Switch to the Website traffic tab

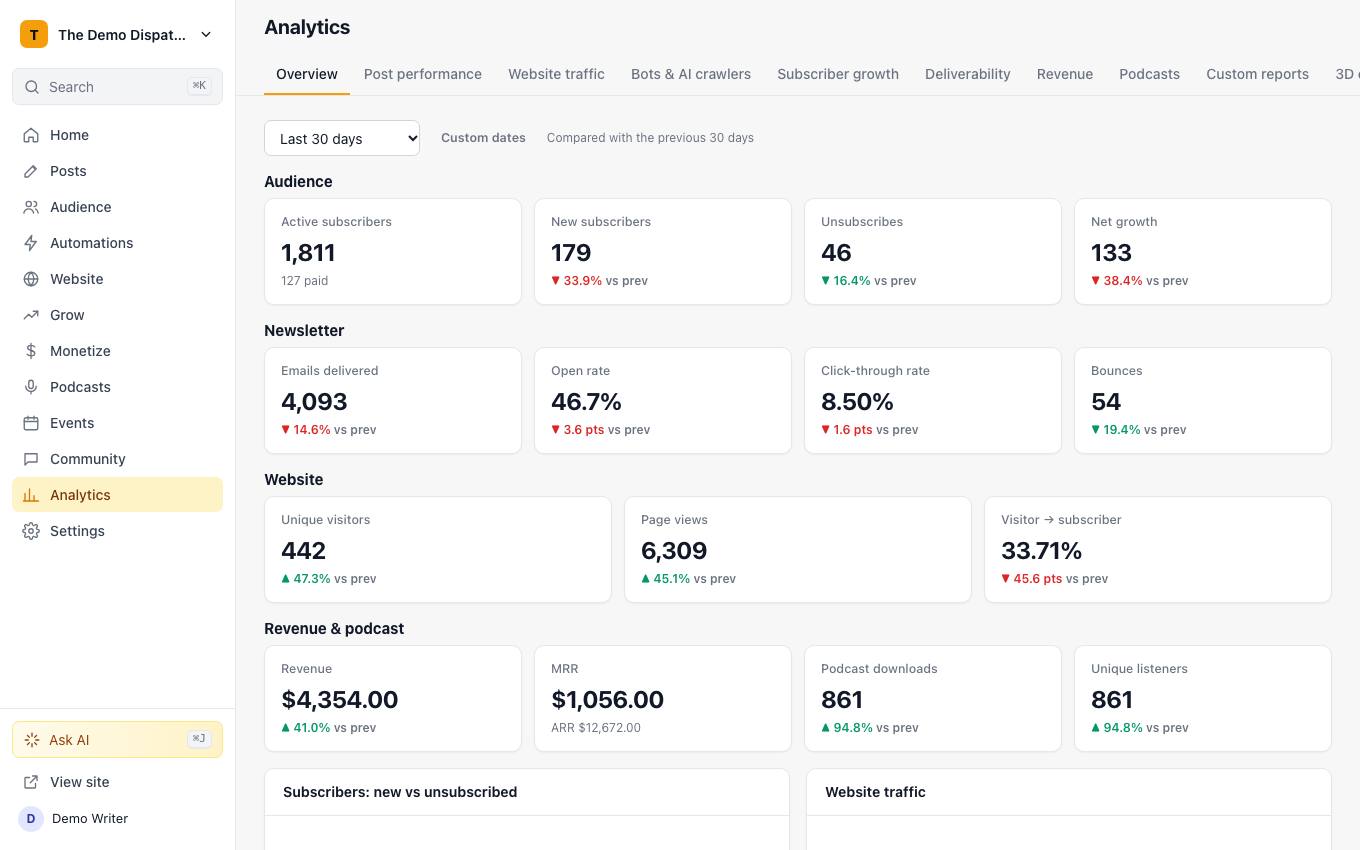pyautogui.click(x=556, y=74)
